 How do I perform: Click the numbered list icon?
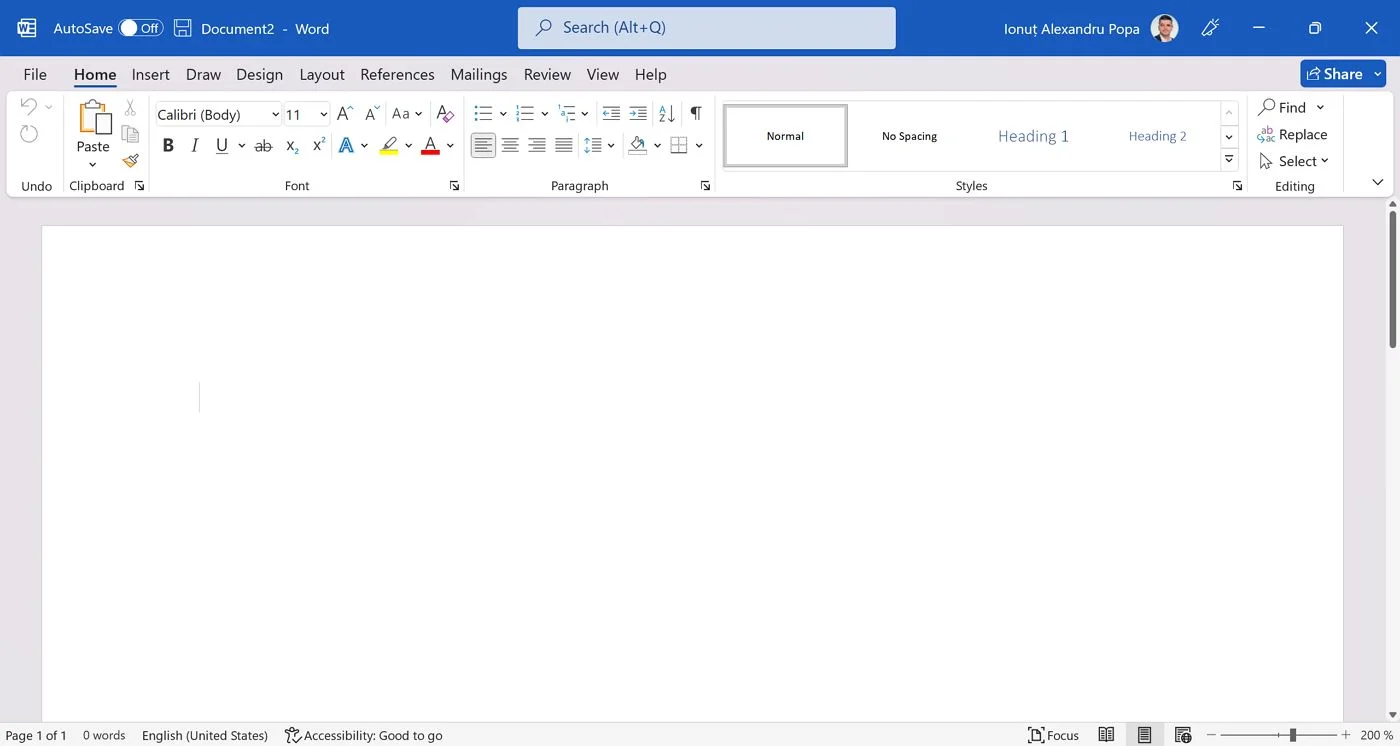[x=524, y=114]
